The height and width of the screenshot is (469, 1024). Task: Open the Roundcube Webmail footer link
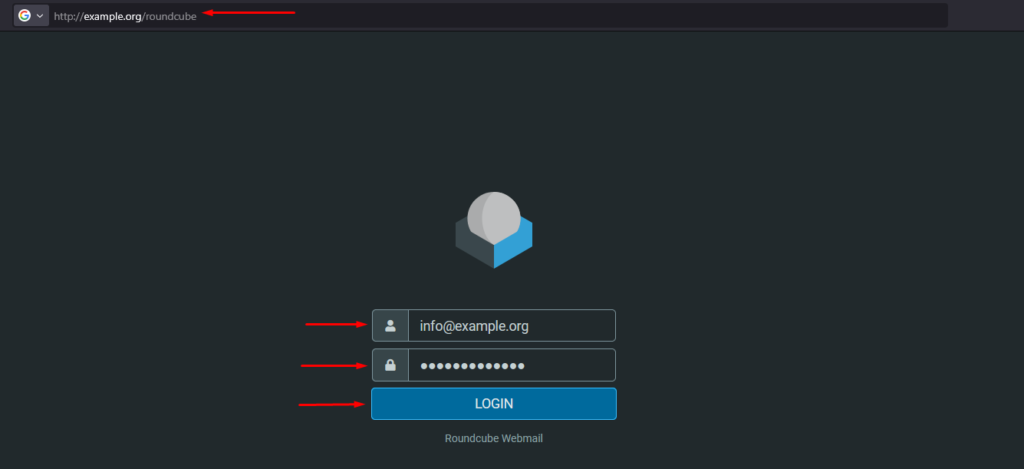point(493,438)
